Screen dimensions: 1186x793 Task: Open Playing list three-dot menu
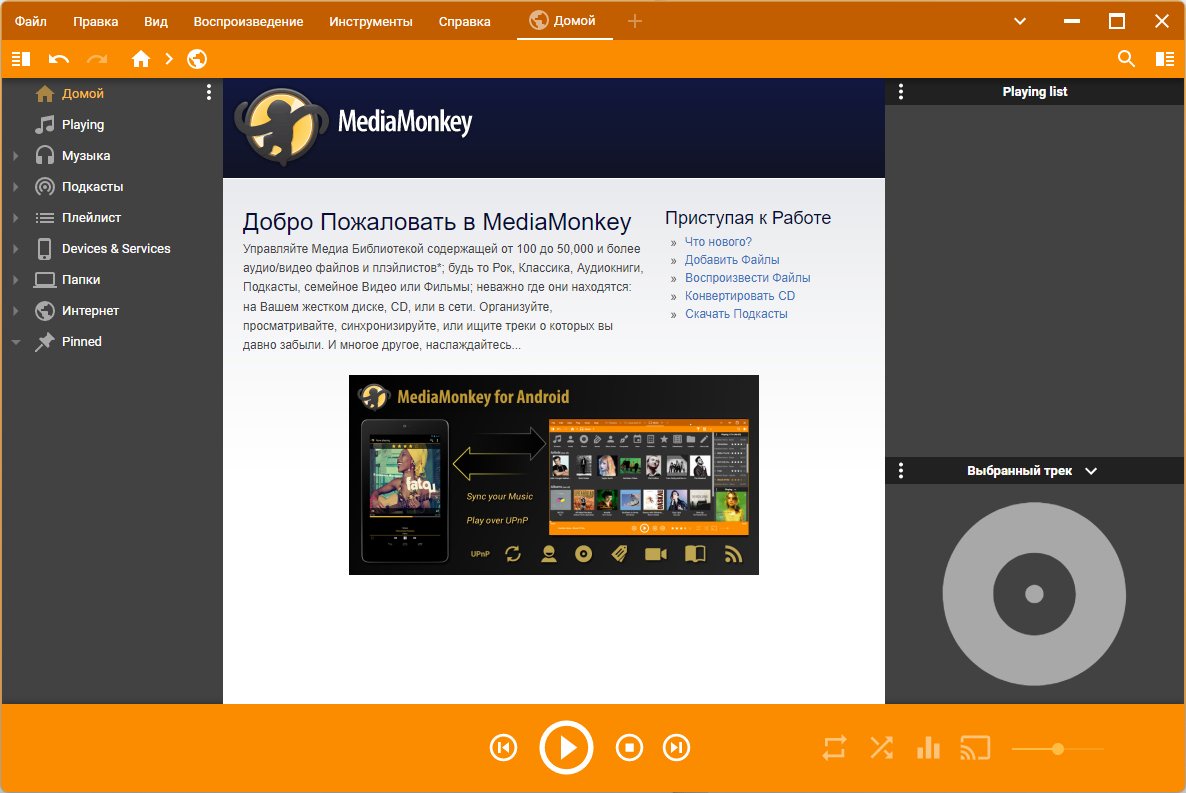900,92
